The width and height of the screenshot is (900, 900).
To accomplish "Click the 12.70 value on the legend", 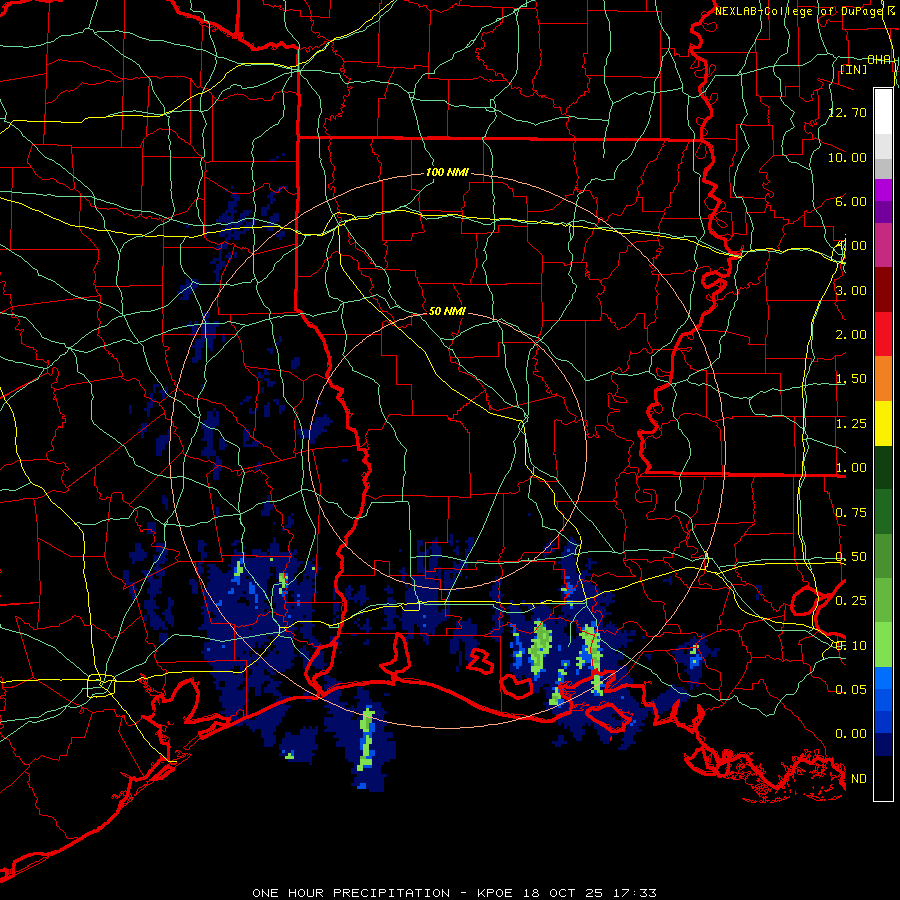I will (848, 112).
